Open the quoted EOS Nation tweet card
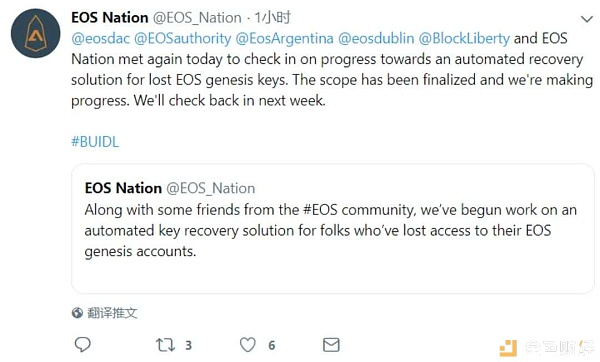 333,229
